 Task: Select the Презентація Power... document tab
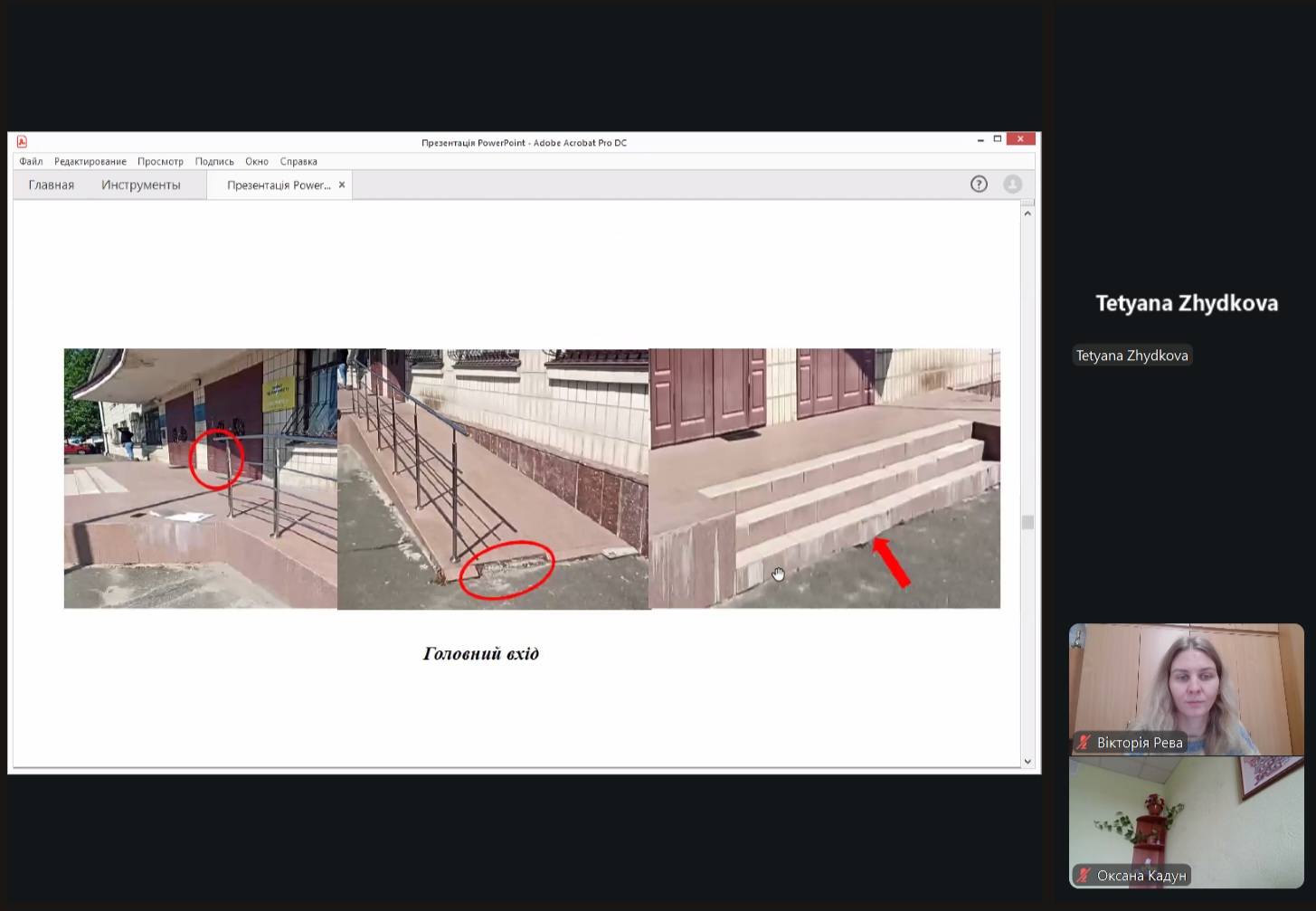click(x=278, y=185)
